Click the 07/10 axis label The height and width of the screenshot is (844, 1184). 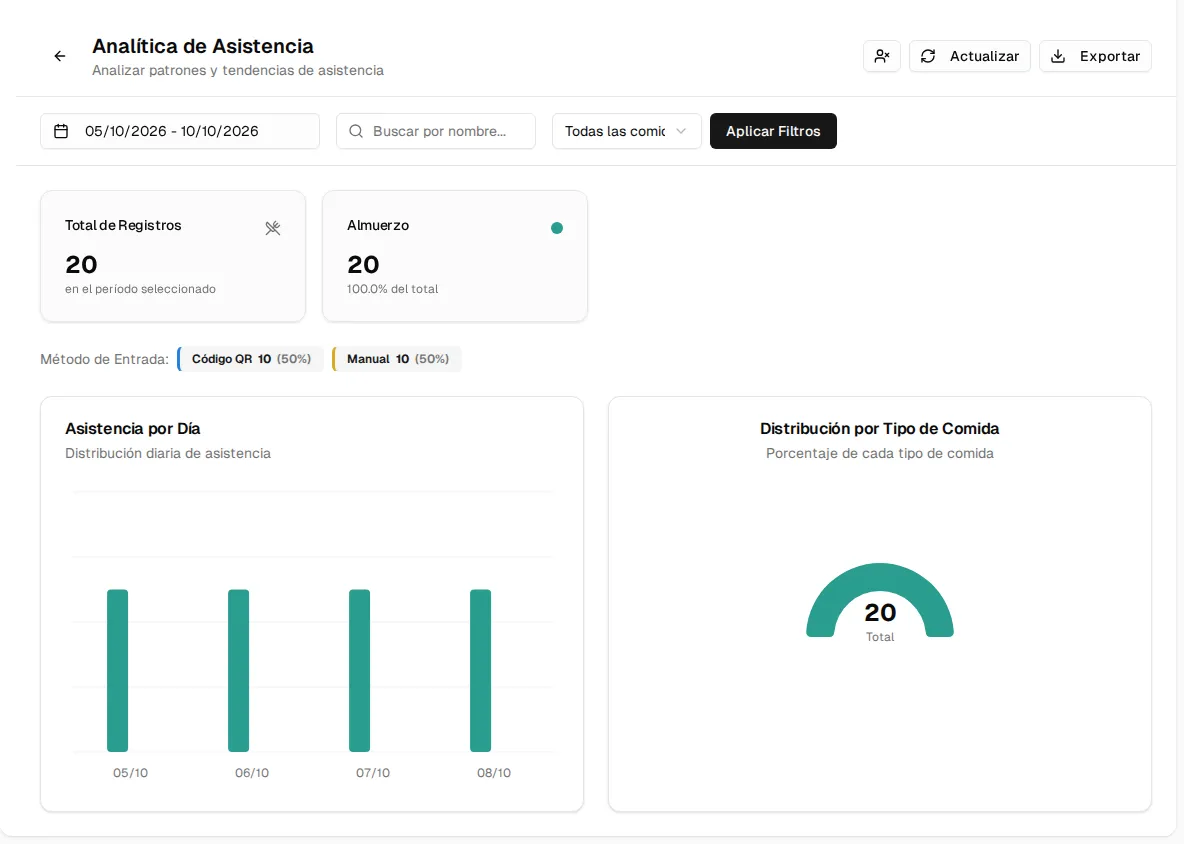373,773
